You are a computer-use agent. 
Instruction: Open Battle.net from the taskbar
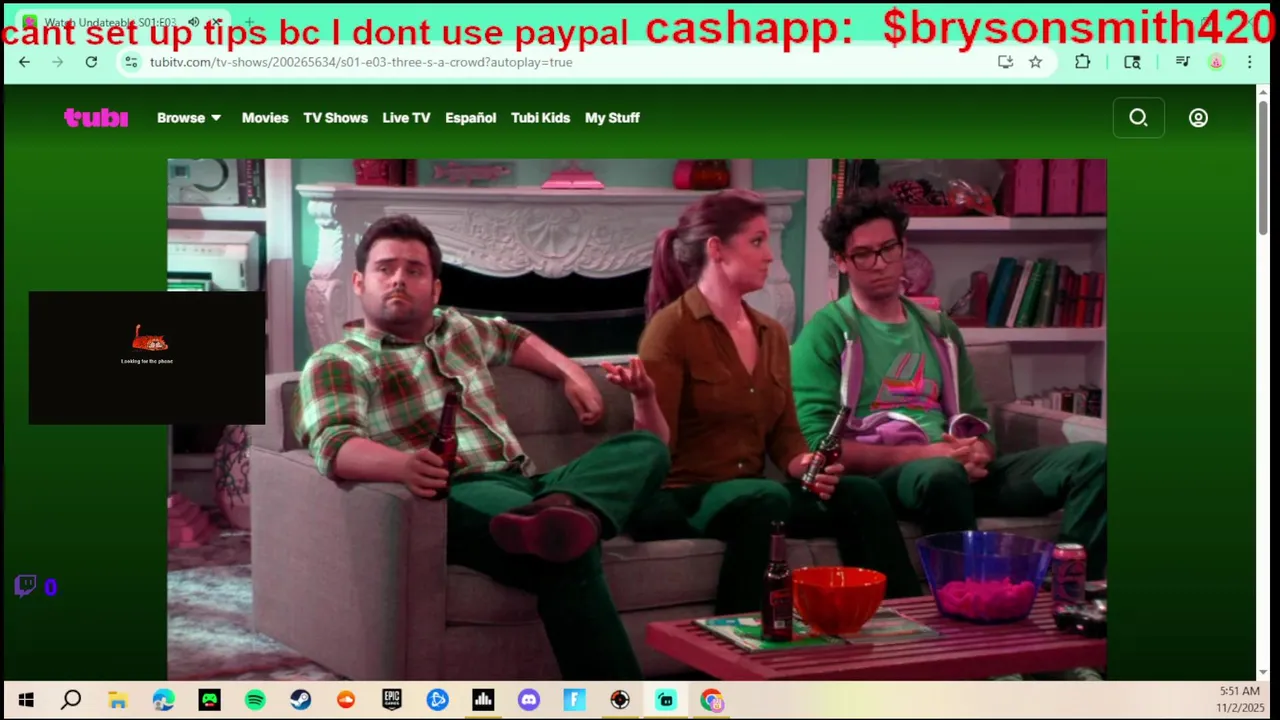(437, 700)
